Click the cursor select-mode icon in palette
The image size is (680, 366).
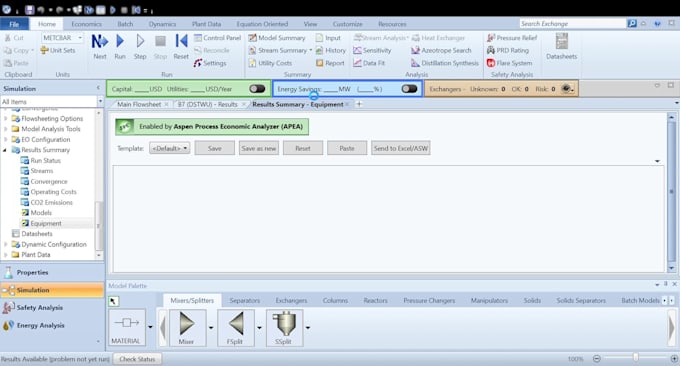113,301
